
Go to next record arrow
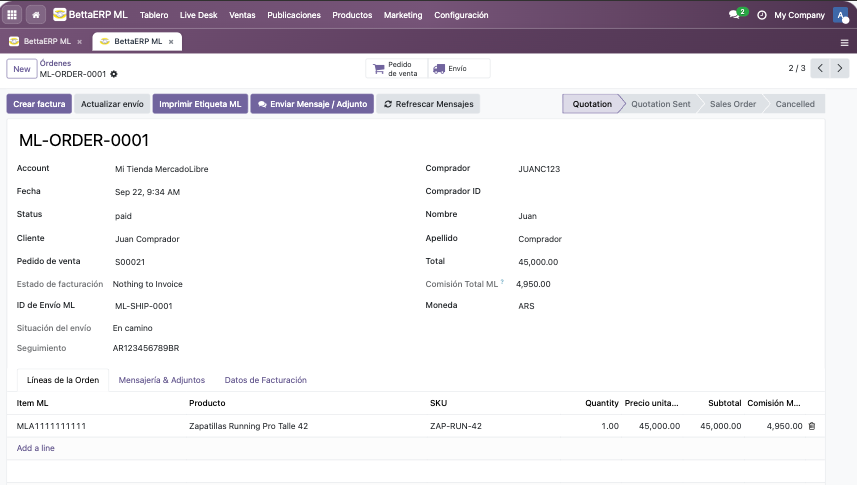(x=840, y=68)
